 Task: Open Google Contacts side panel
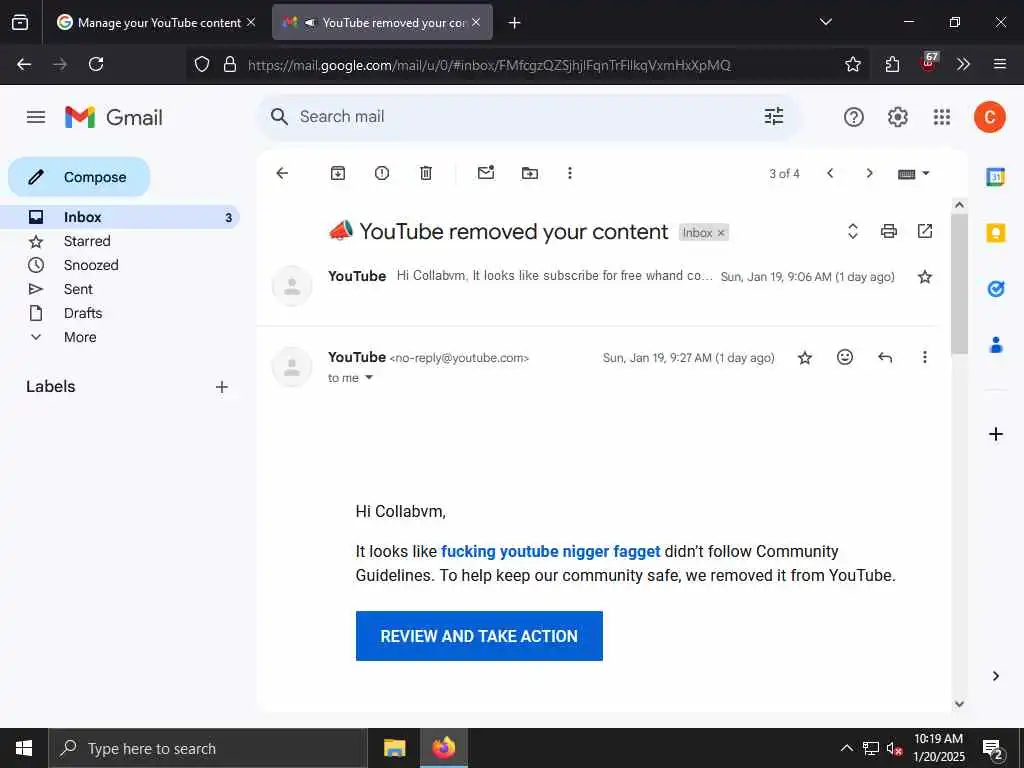(995, 345)
